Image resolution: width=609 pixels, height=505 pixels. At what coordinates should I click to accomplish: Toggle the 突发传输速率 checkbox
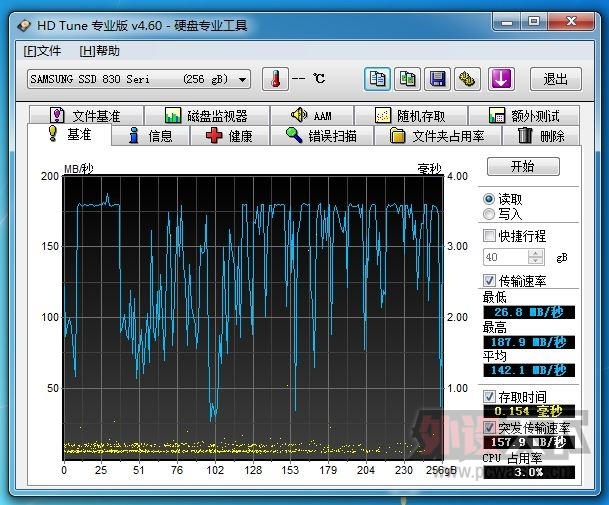coord(489,427)
